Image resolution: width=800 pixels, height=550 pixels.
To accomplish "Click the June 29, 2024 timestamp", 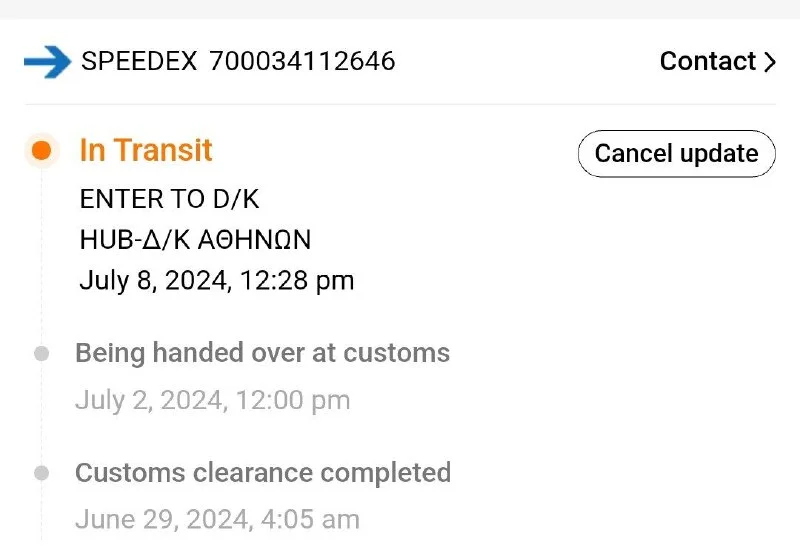I will (217, 520).
